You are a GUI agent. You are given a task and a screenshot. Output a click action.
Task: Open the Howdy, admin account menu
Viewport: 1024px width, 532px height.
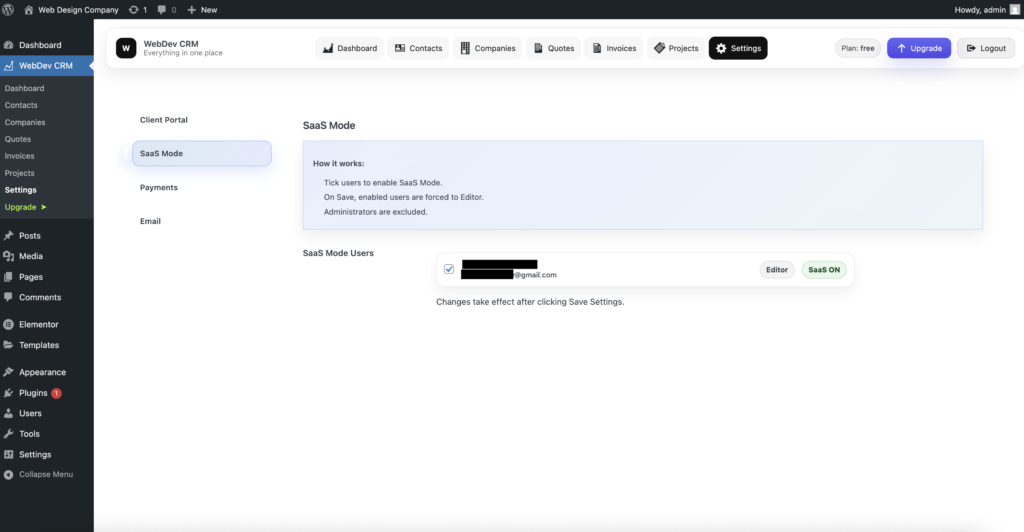[987, 10]
